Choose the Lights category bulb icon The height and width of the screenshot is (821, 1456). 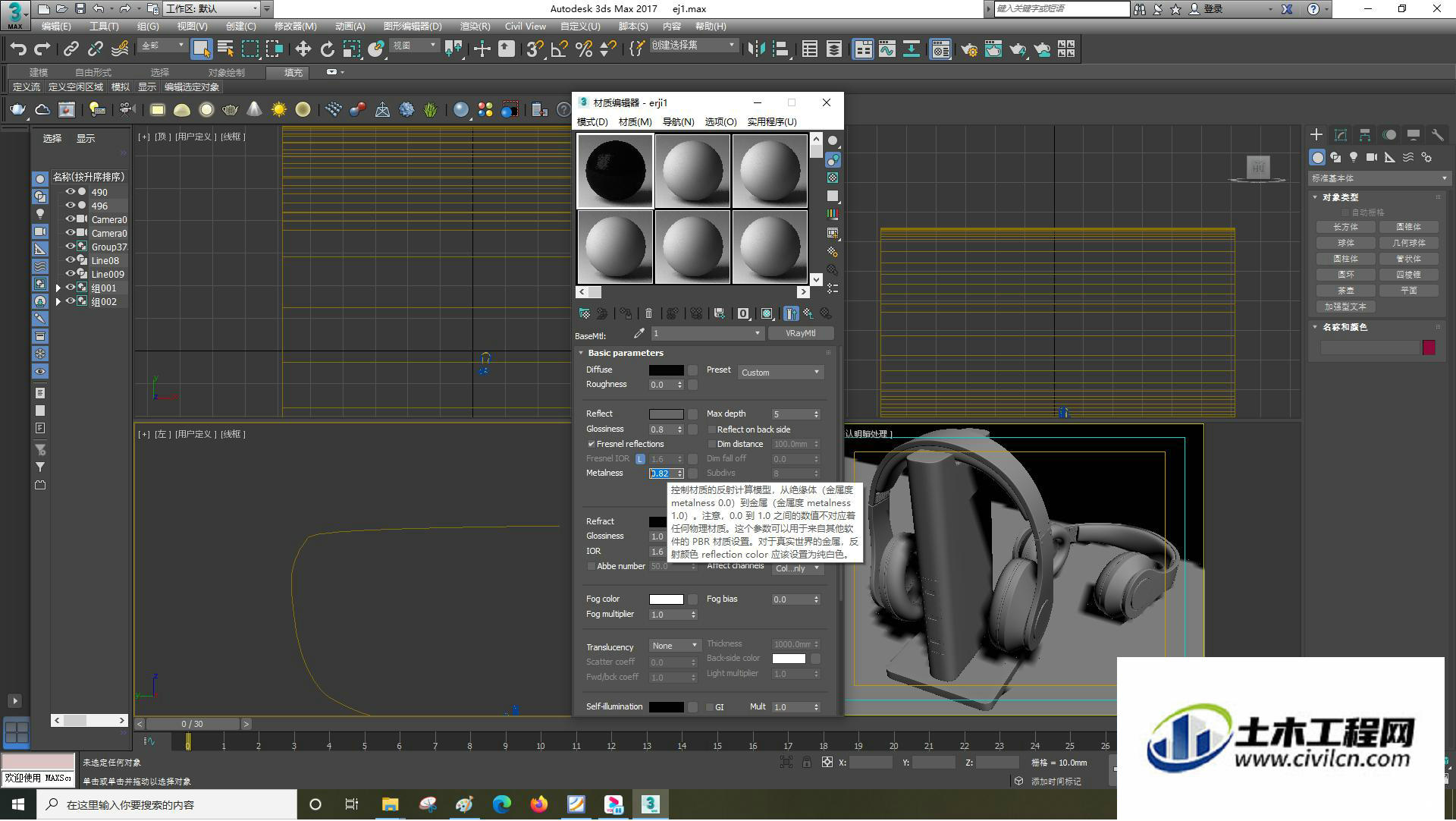[1354, 157]
